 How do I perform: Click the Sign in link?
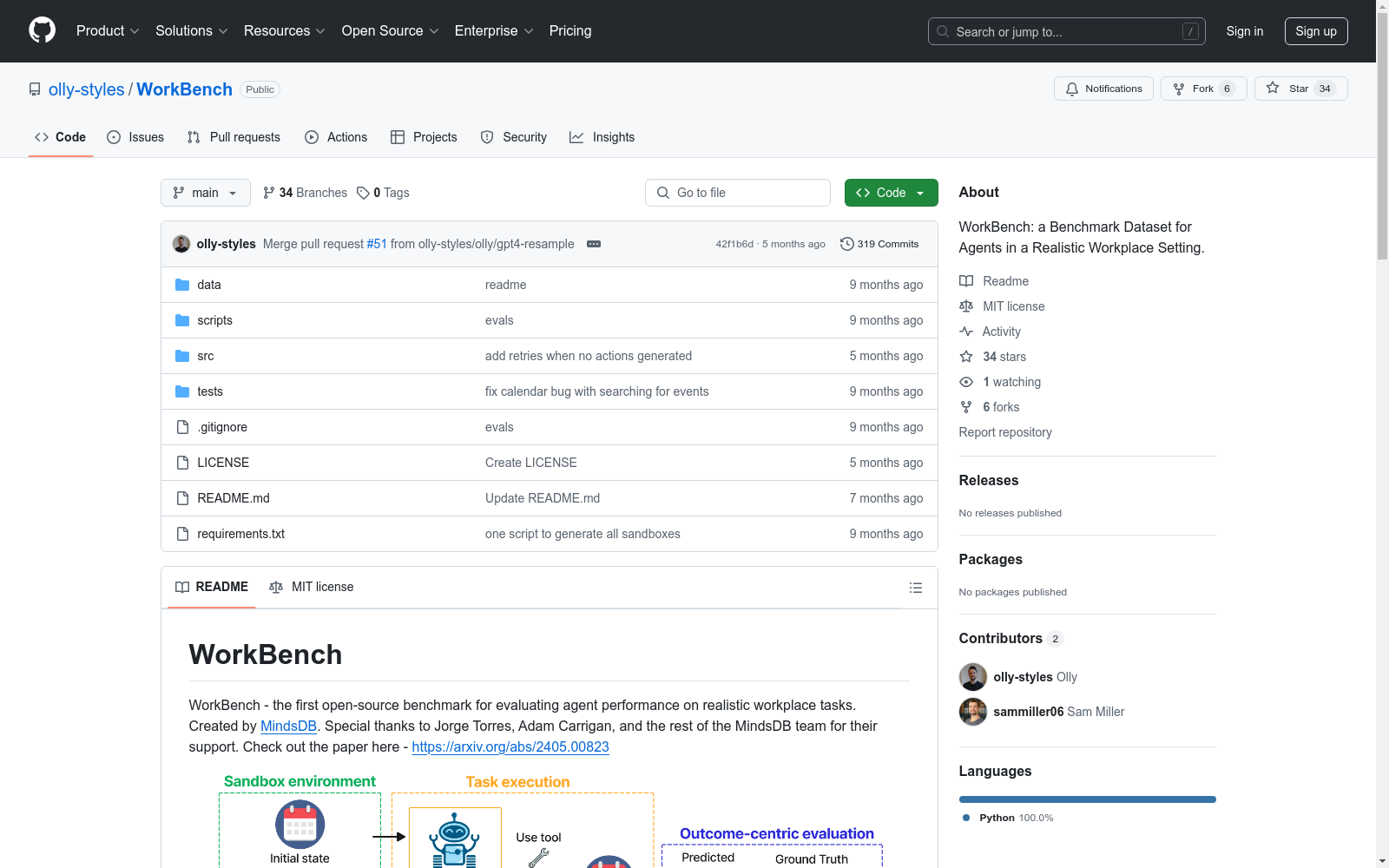(1245, 31)
